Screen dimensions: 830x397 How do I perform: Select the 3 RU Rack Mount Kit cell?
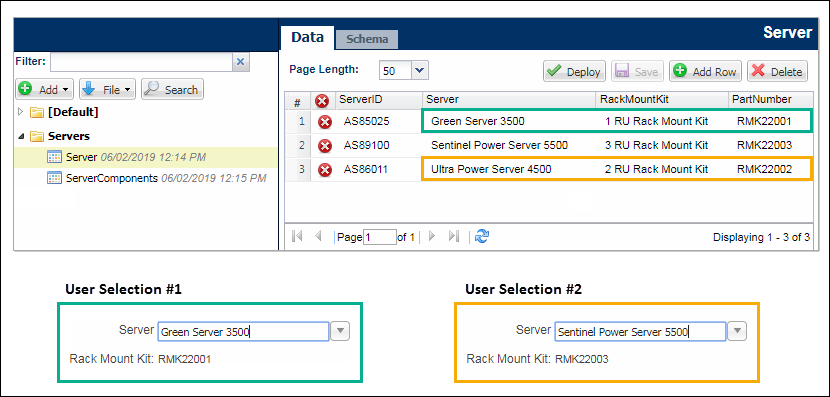pyautogui.click(x=662, y=145)
